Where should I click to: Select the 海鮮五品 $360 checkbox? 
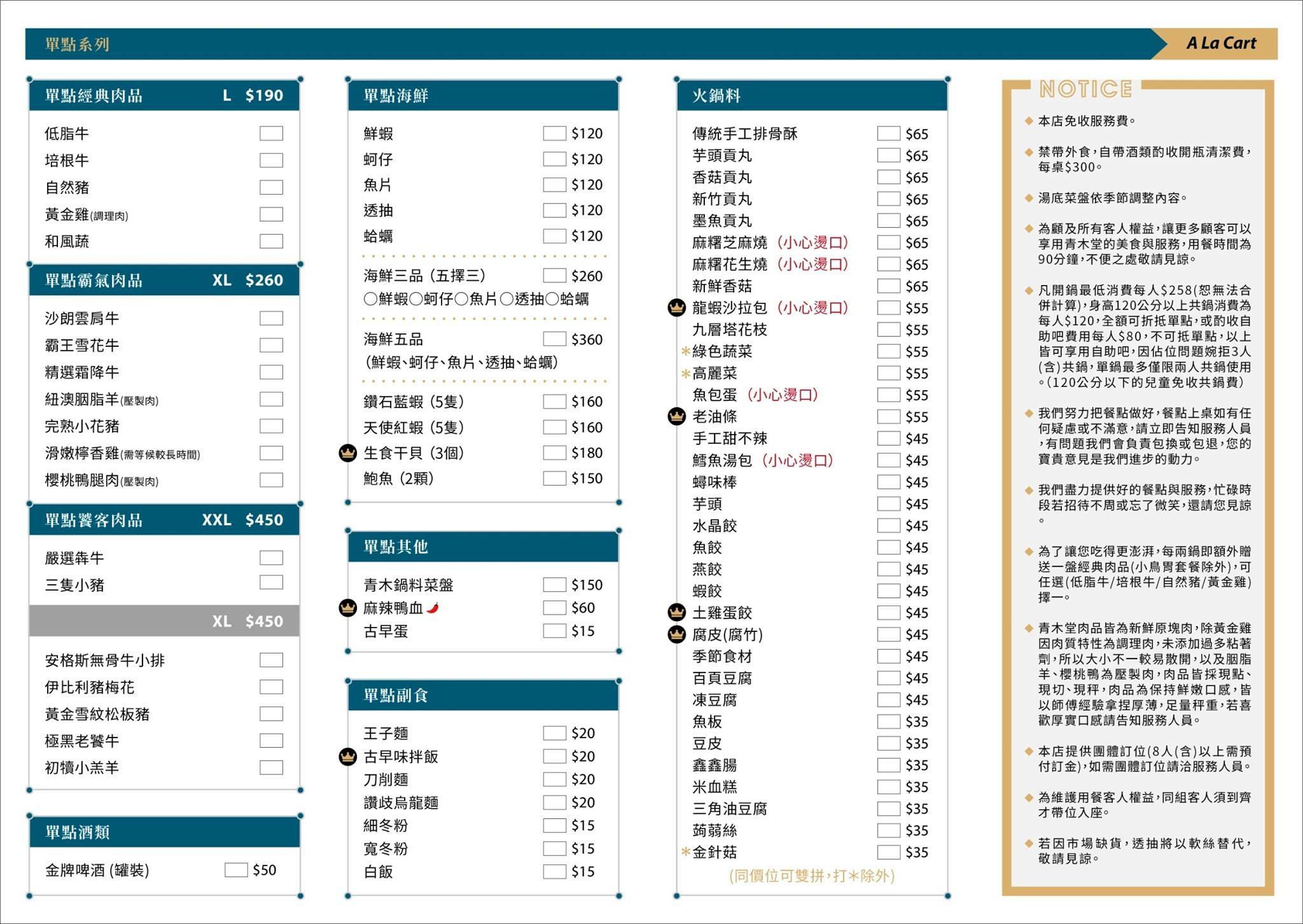(x=555, y=339)
